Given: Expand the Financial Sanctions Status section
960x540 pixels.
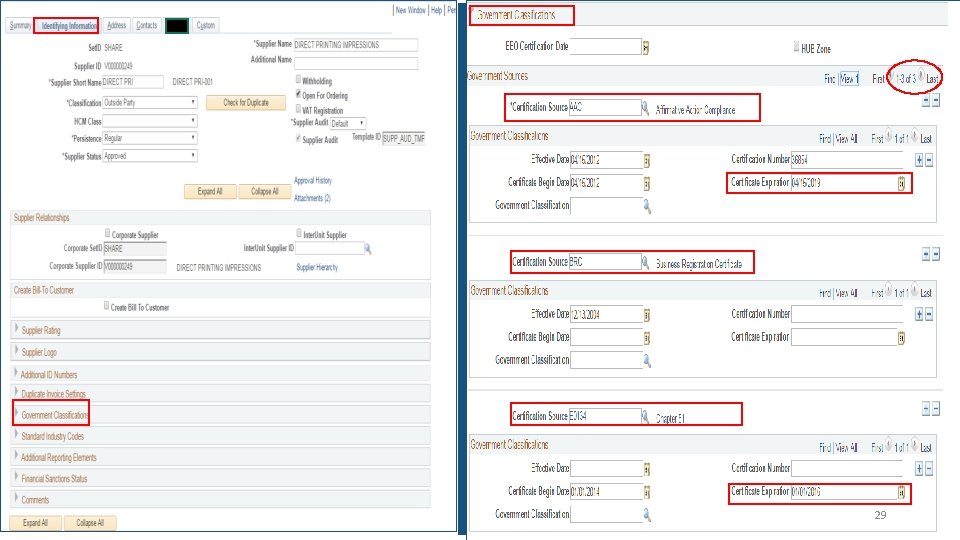Looking at the screenshot, I should 17,478.
